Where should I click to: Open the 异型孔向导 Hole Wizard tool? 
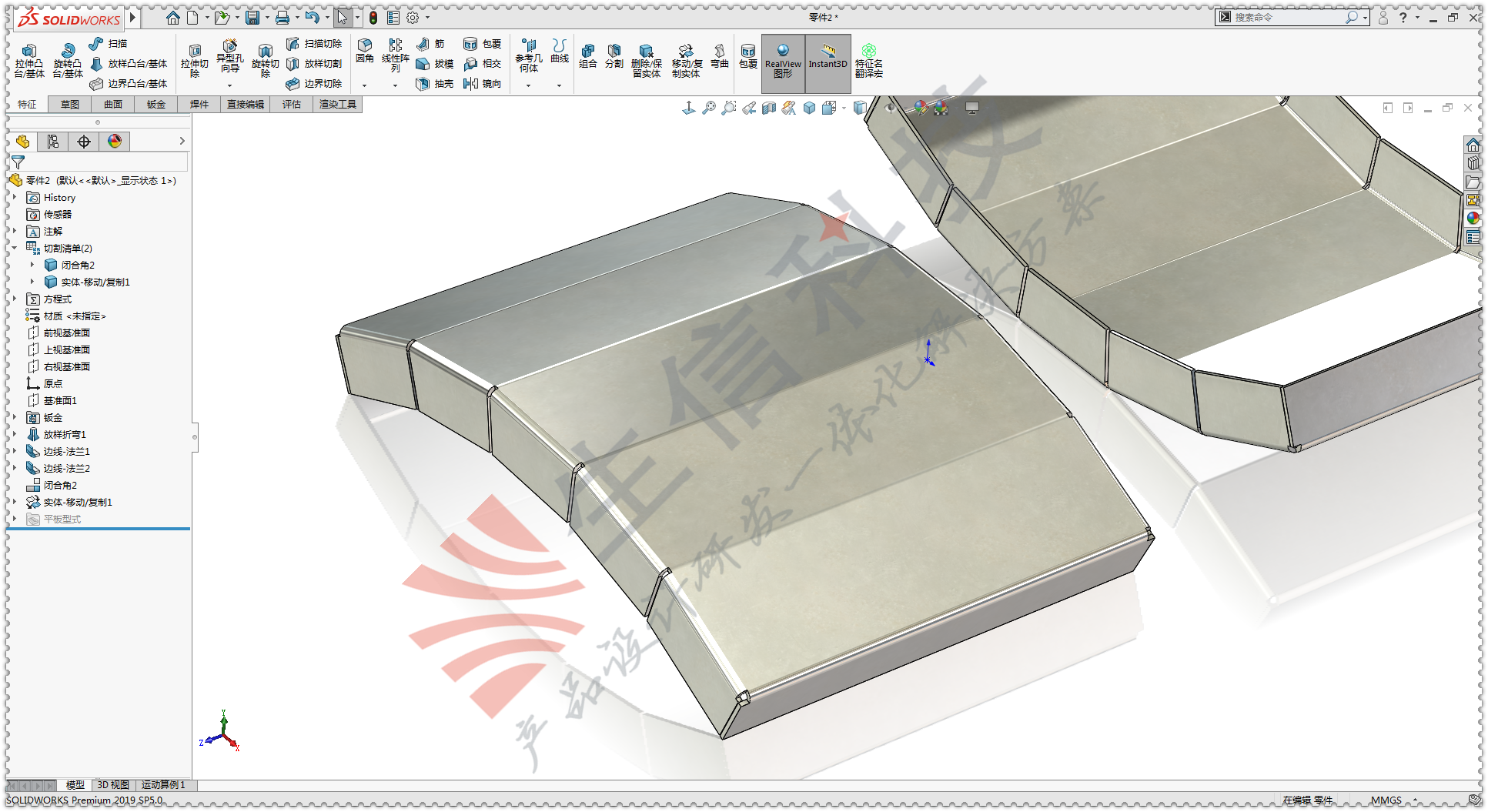pos(230,54)
